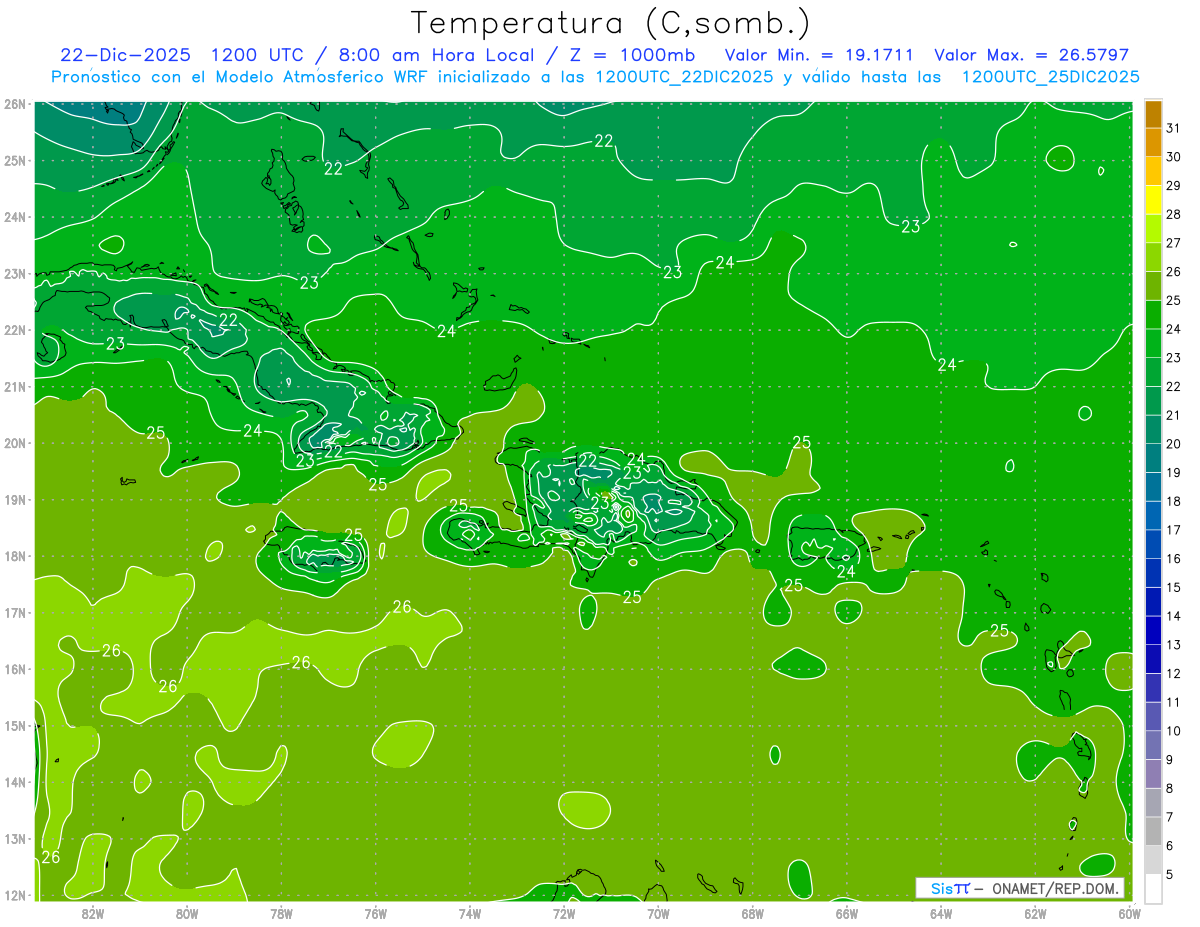The height and width of the screenshot is (927, 1200).
Task: Click the "17N" latitude axis label
Action: click(x=14, y=612)
